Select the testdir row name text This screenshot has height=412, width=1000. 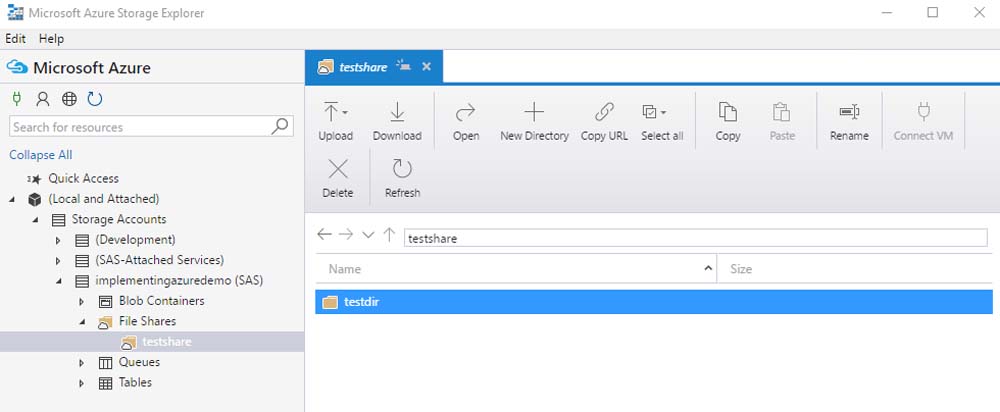pyautogui.click(x=362, y=302)
